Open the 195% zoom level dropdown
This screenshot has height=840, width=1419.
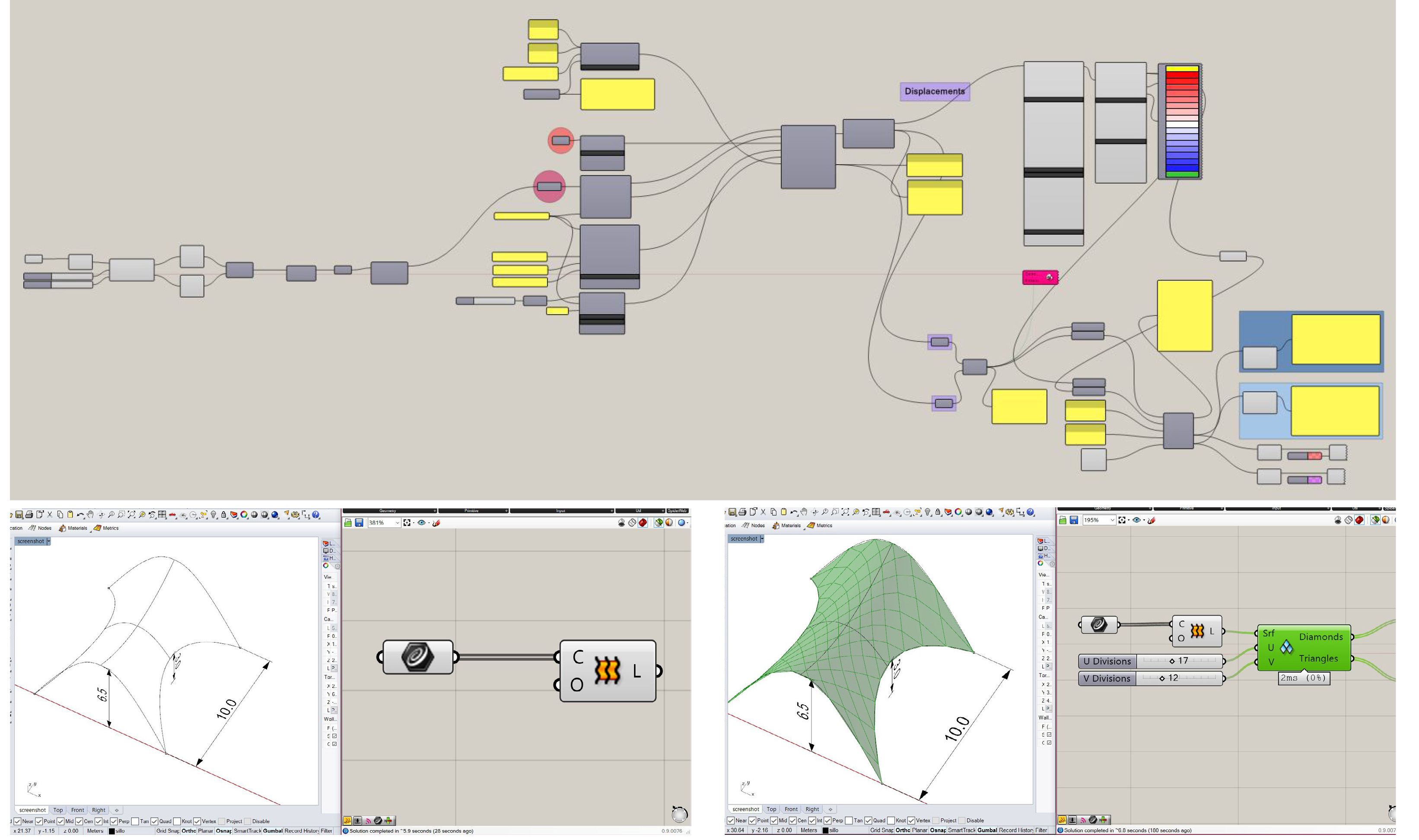pyautogui.click(x=1112, y=520)
